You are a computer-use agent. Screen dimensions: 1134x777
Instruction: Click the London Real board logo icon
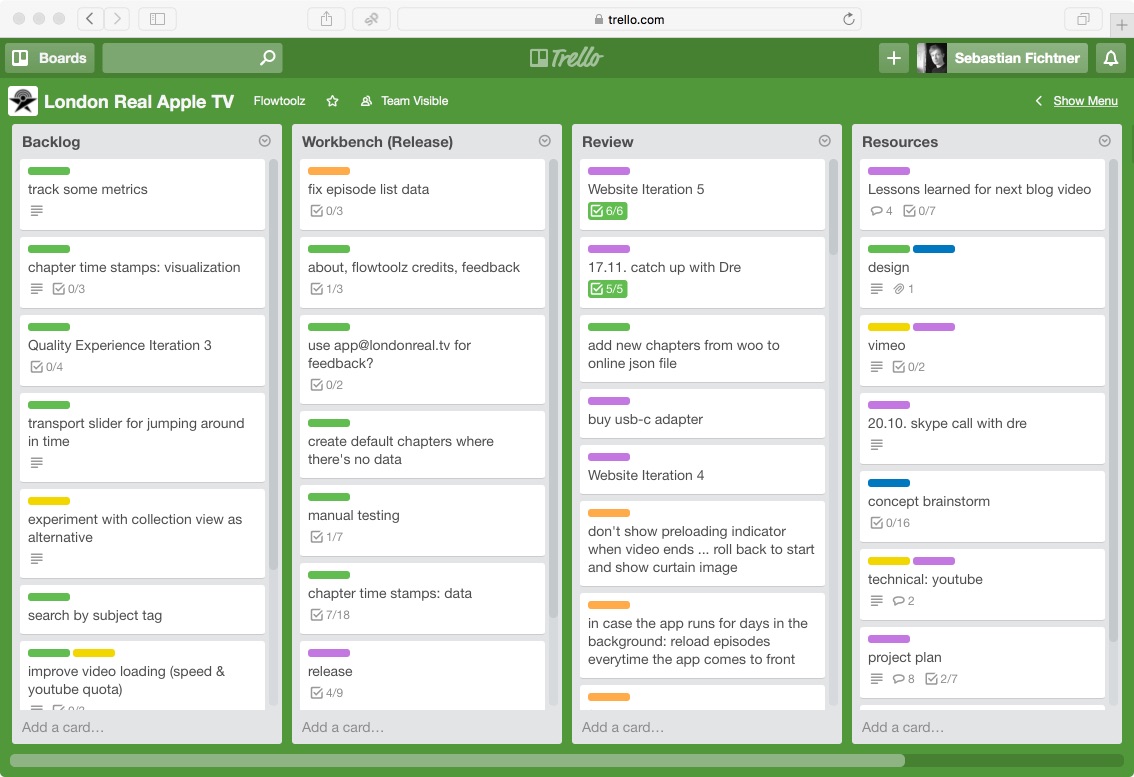[23, 101]
